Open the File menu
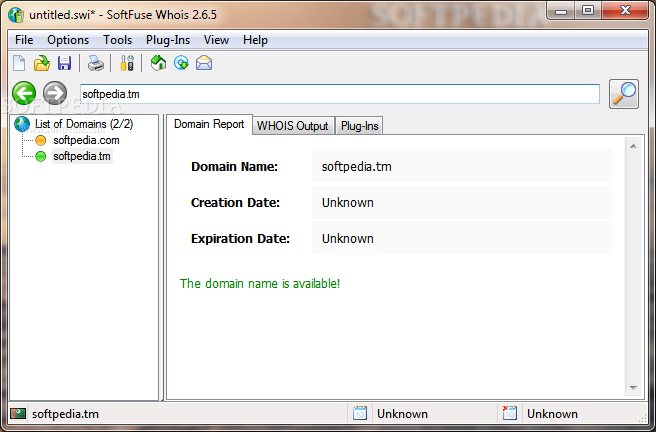Image resolution: width=656 pixels, height=432 pixels. (24, 40)
